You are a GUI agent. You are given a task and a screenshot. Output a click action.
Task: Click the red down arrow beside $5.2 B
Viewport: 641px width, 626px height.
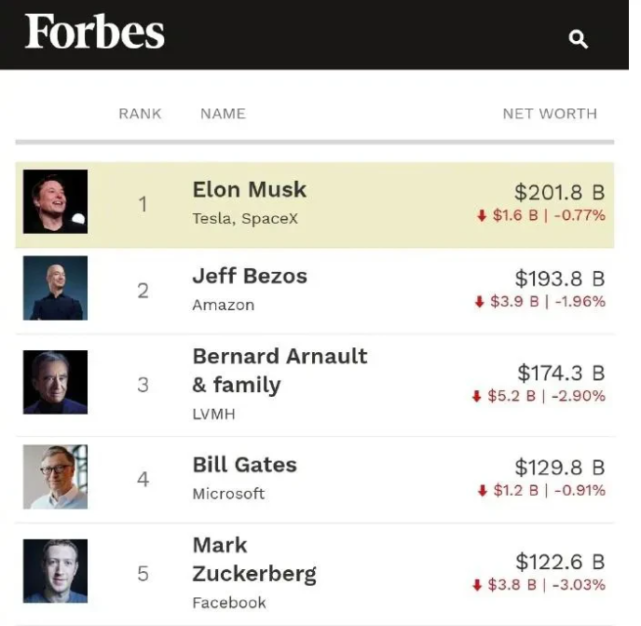pos(477,396)
